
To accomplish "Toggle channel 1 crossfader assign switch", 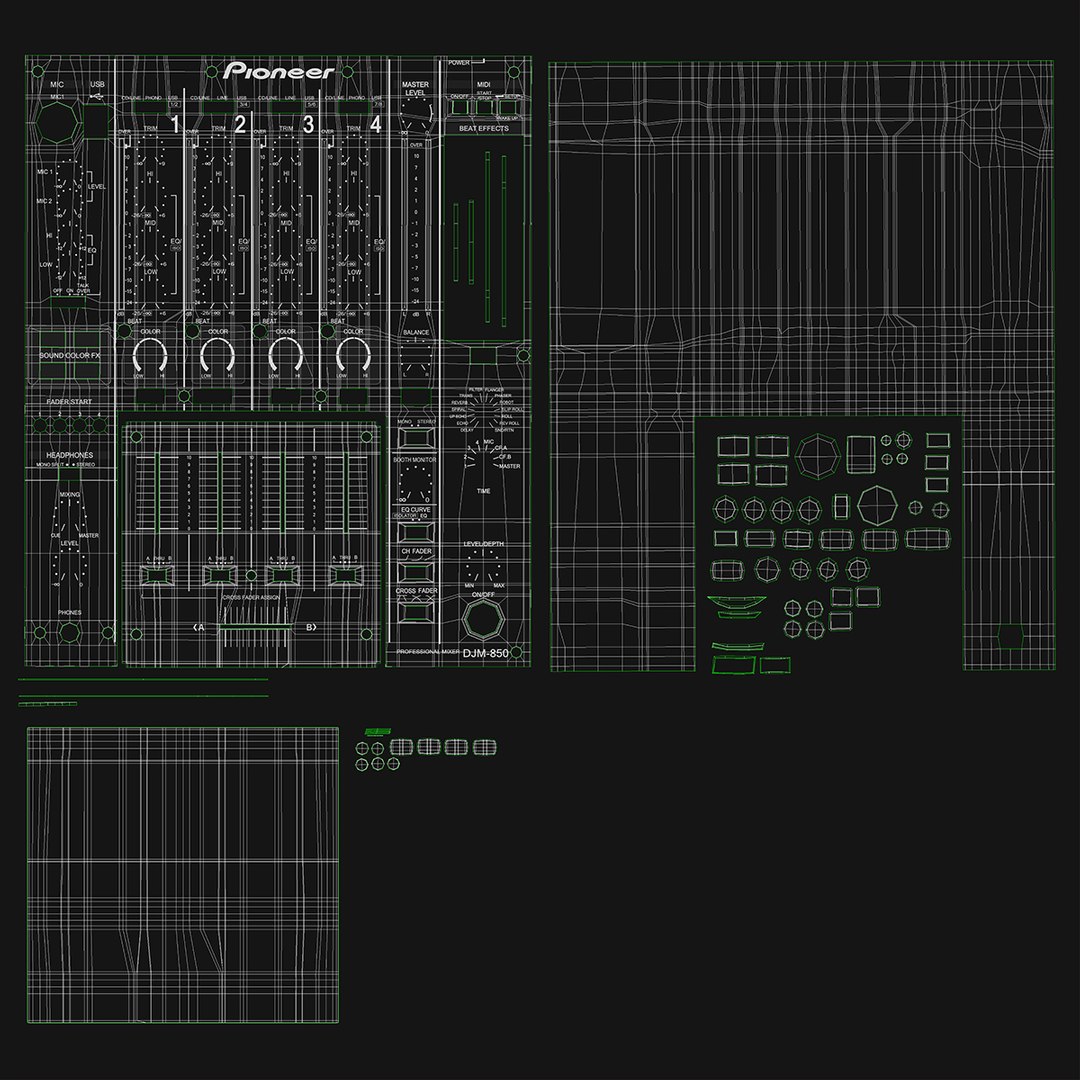I will click(x=157, y=575).
